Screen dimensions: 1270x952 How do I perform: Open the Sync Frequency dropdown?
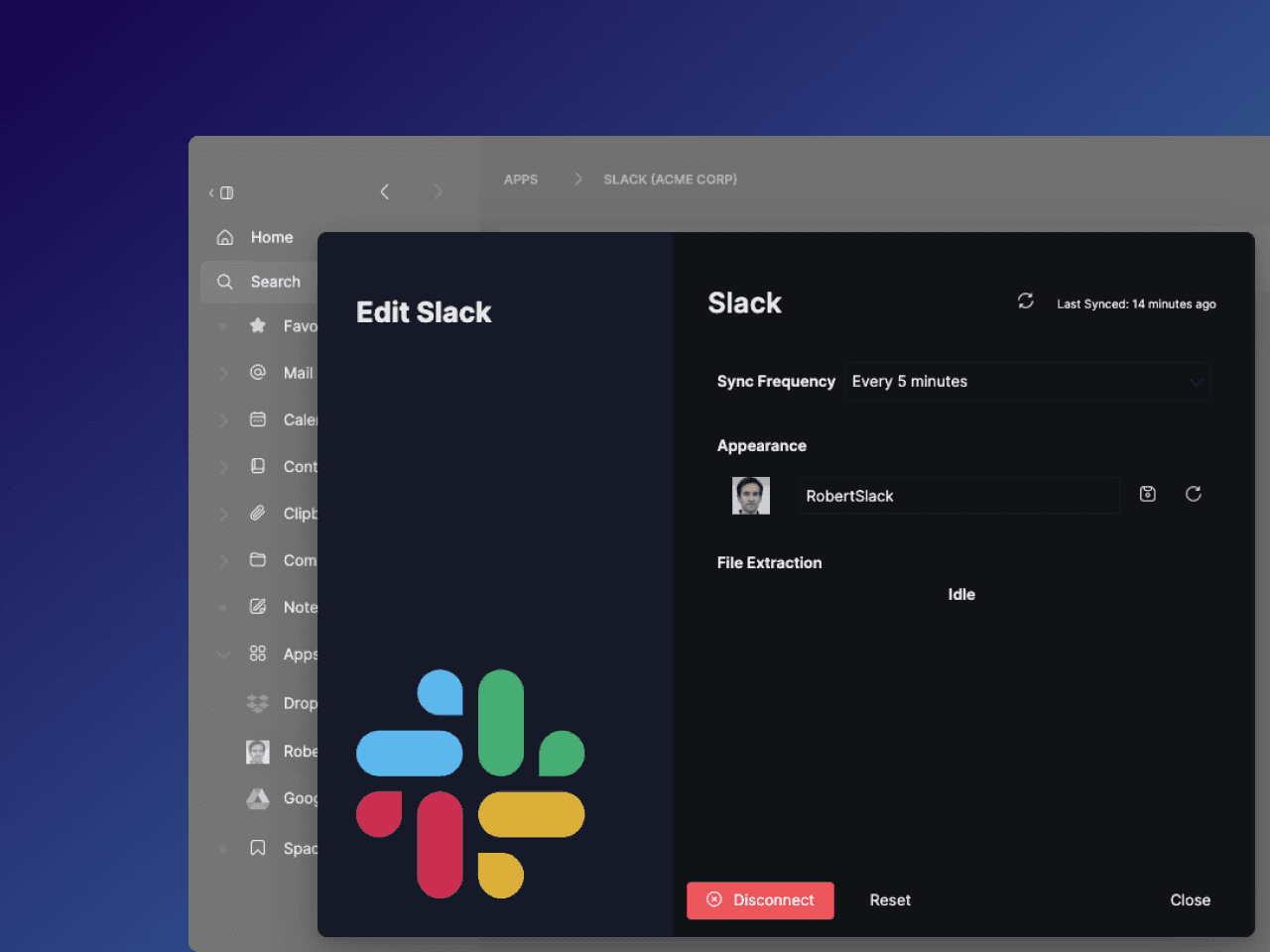coord(1028,382)
